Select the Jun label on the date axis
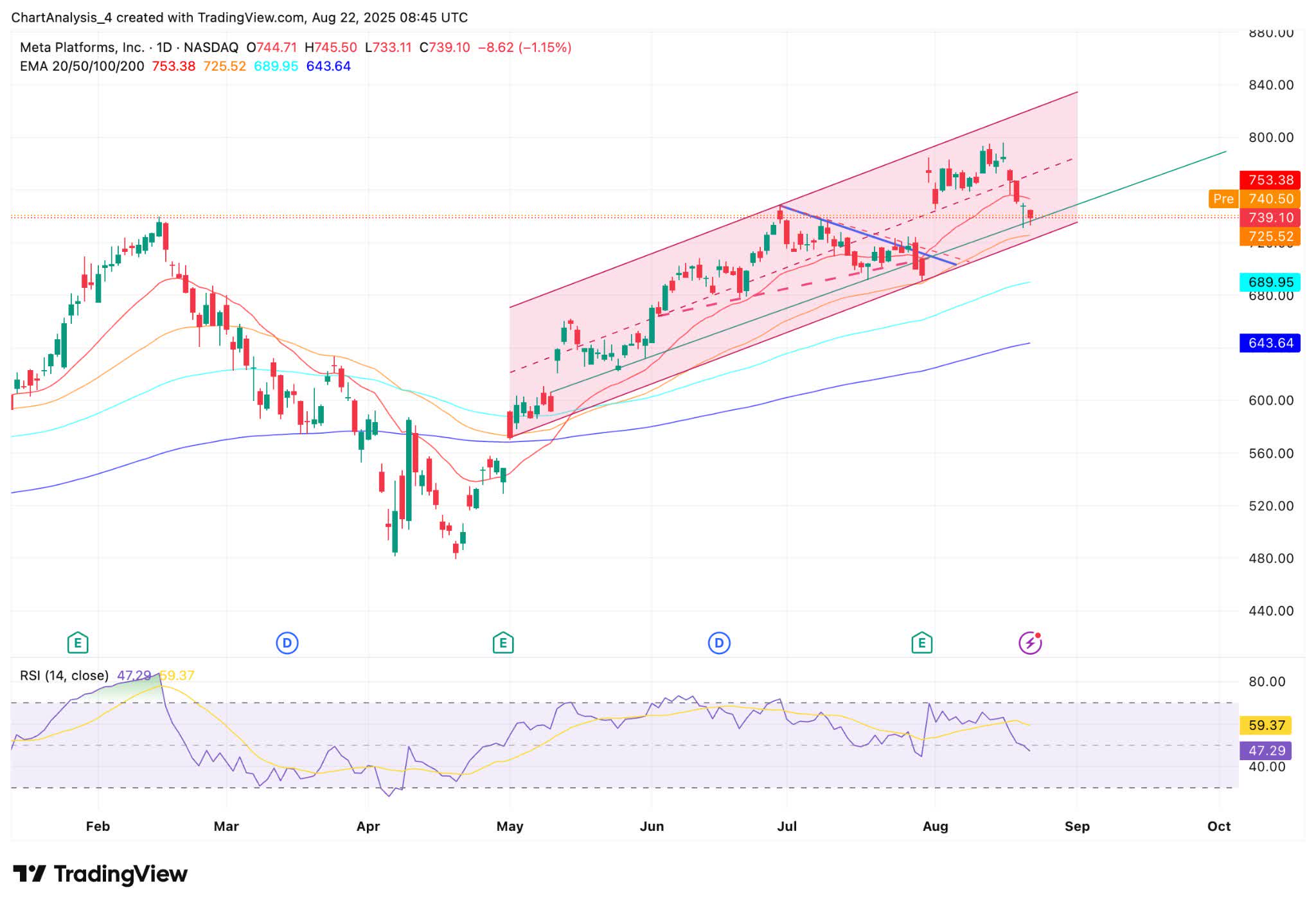The height and width of the screenshot is (906, 1316). [653, 826]
